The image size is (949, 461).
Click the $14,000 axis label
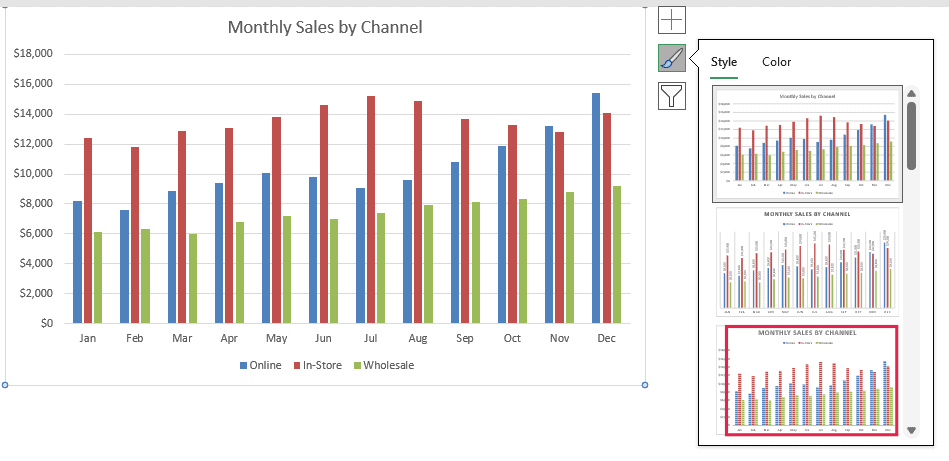coord(33,114)
